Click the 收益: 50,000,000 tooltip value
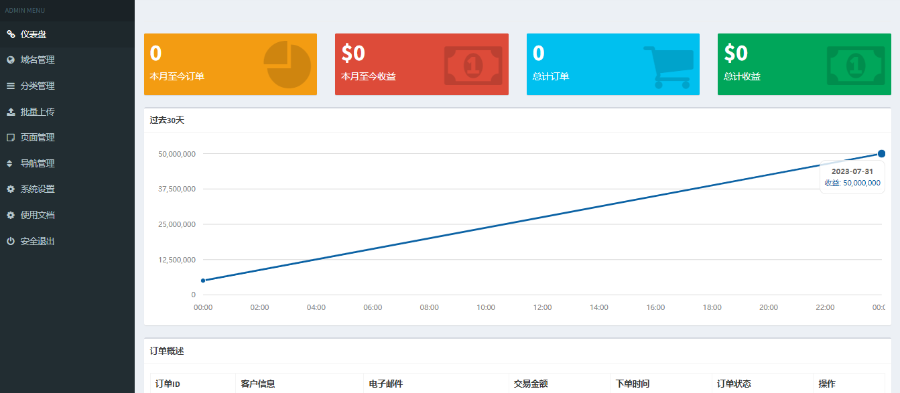The image size is (900, 393). pyautogui.click(x=852, y=183)
